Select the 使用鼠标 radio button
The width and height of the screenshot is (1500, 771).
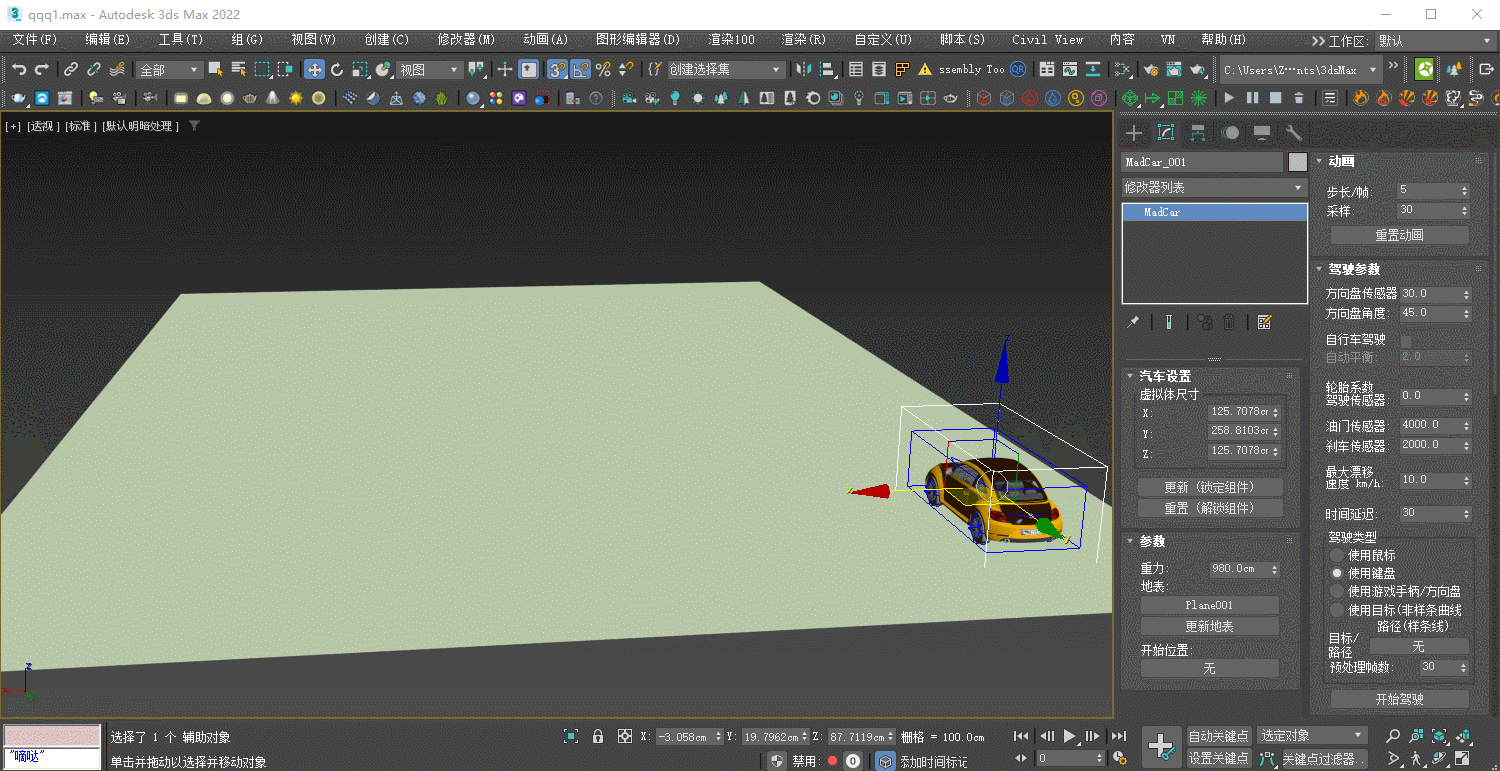click(1336, 555)
